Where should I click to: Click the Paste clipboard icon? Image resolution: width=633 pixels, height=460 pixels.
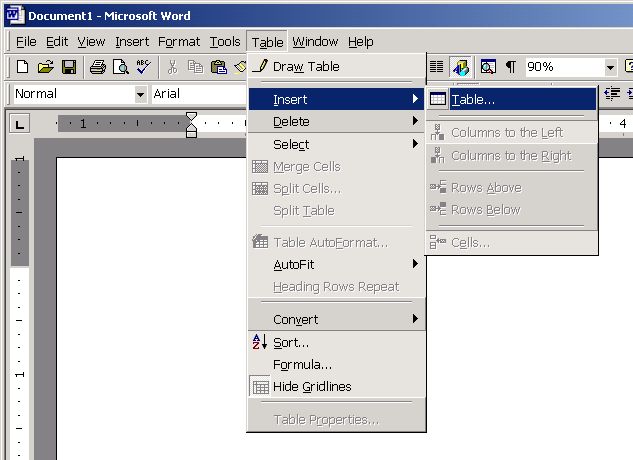[x=218, y=67]
